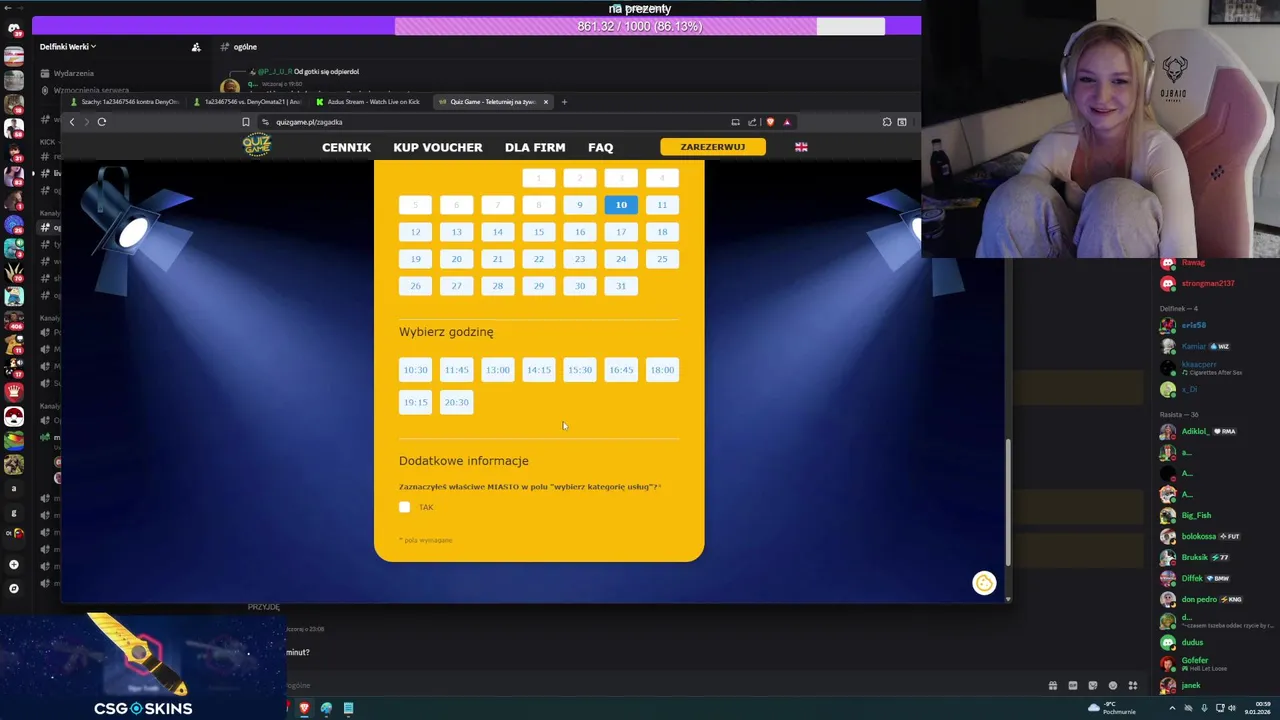Image resolution: width=1280 pixels, height=720 pixels.
Task: Click Brave Rewards triangle icon
Action: (x=787, y=122)
